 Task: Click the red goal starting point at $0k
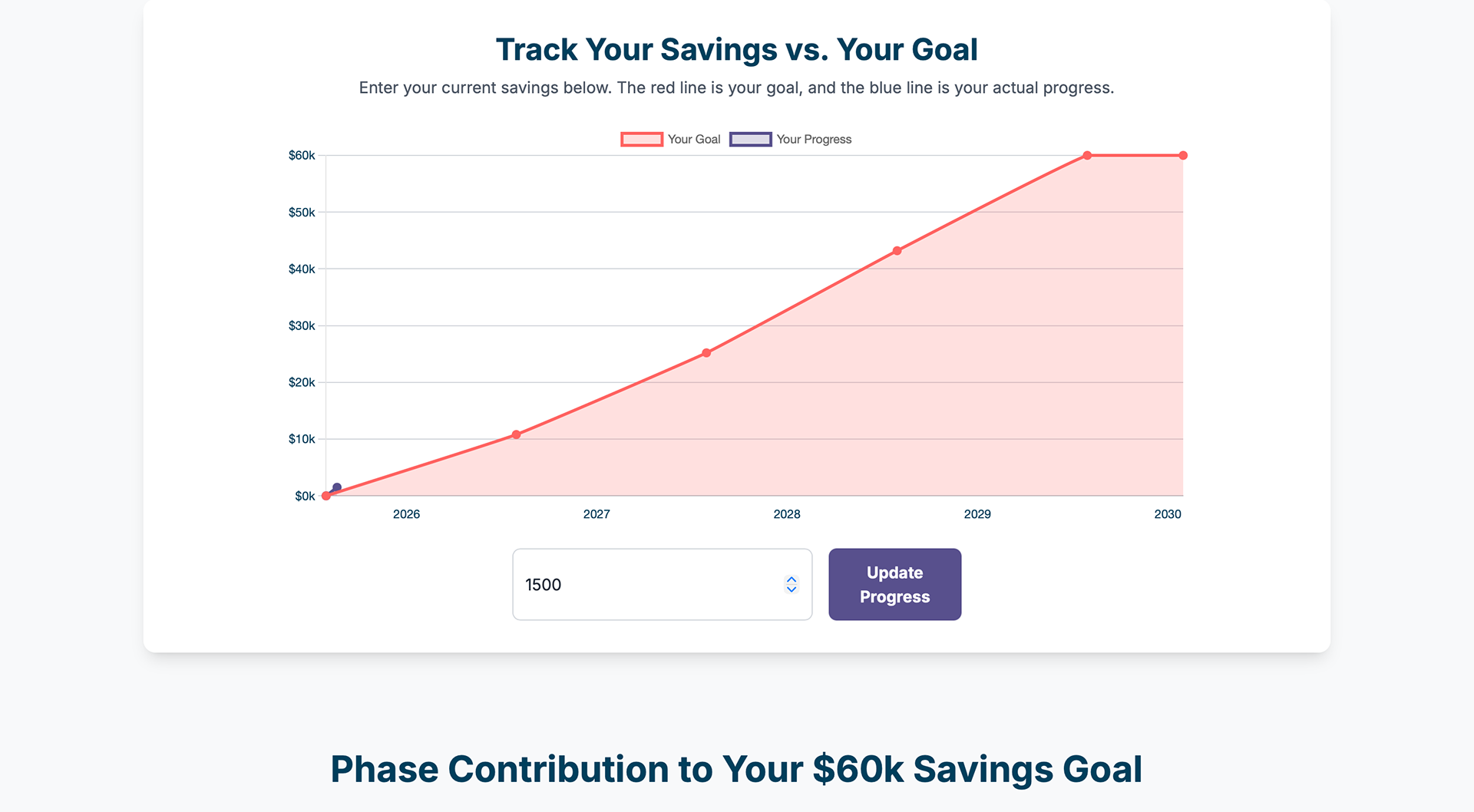pyautogui.click(x=326, y=496)
